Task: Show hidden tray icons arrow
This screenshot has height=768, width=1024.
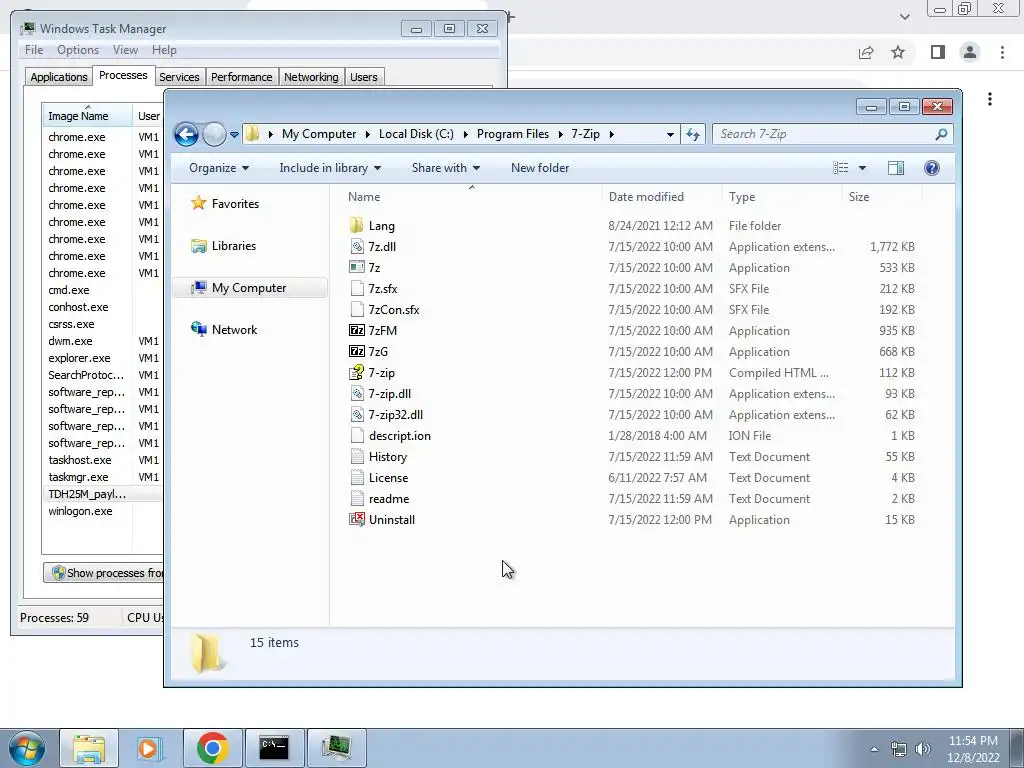Action: 874,749
